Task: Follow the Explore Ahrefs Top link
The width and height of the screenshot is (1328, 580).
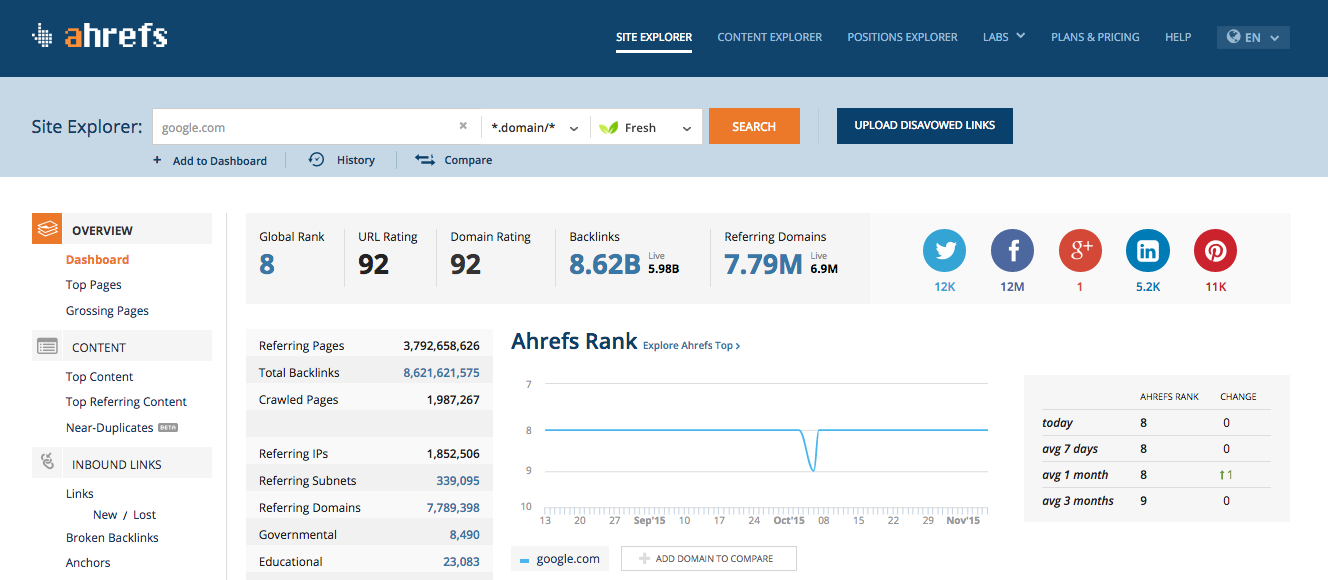Action: 691,346
